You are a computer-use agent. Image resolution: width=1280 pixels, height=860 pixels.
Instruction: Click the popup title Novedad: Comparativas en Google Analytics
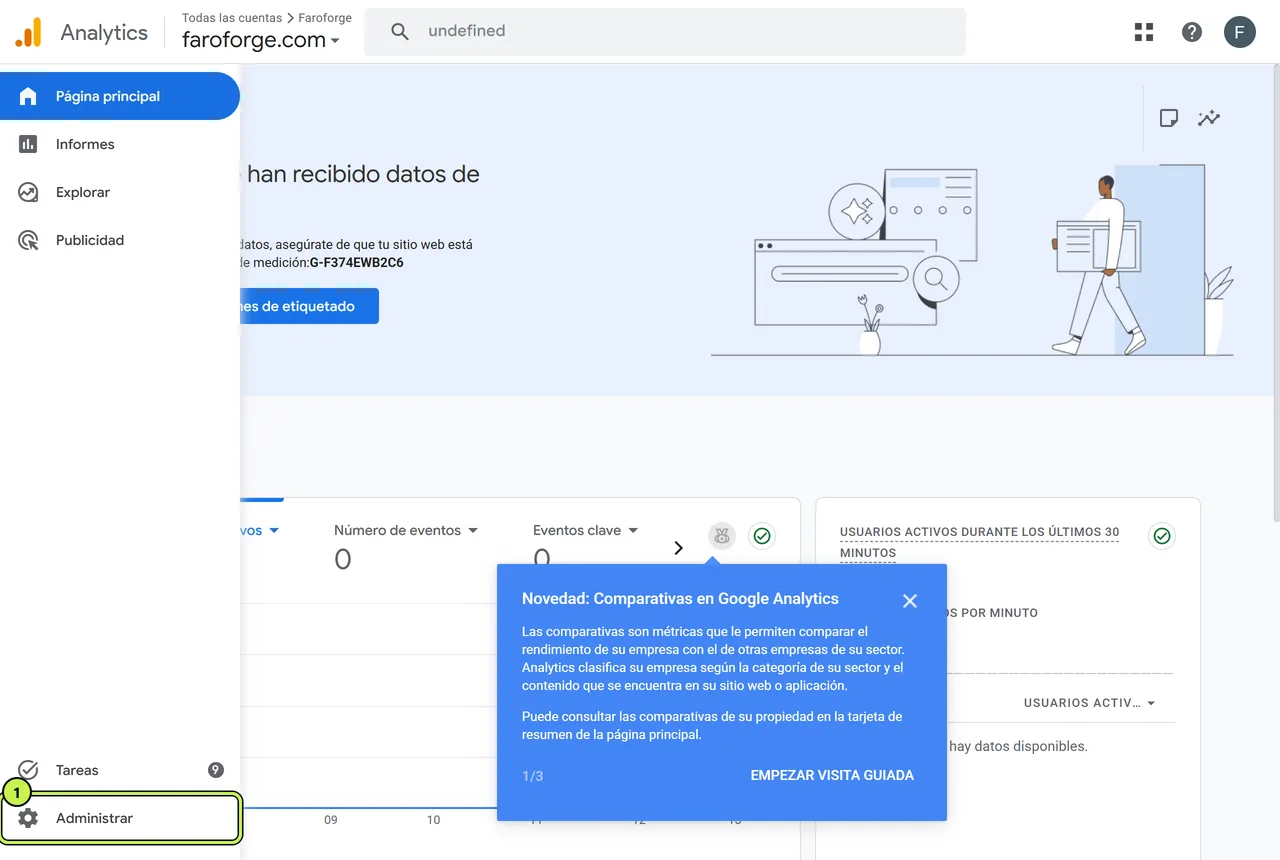pos(680,599)
